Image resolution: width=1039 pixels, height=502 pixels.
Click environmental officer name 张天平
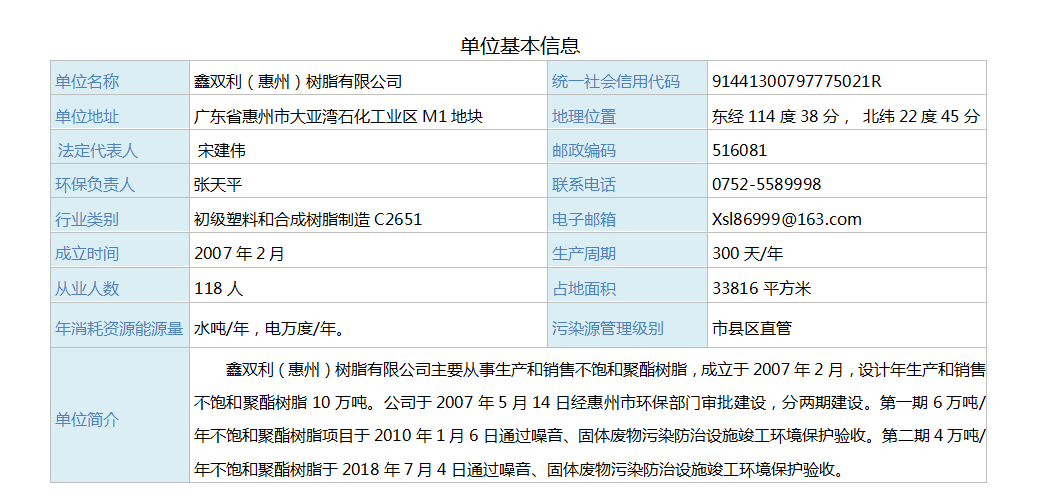218,184
